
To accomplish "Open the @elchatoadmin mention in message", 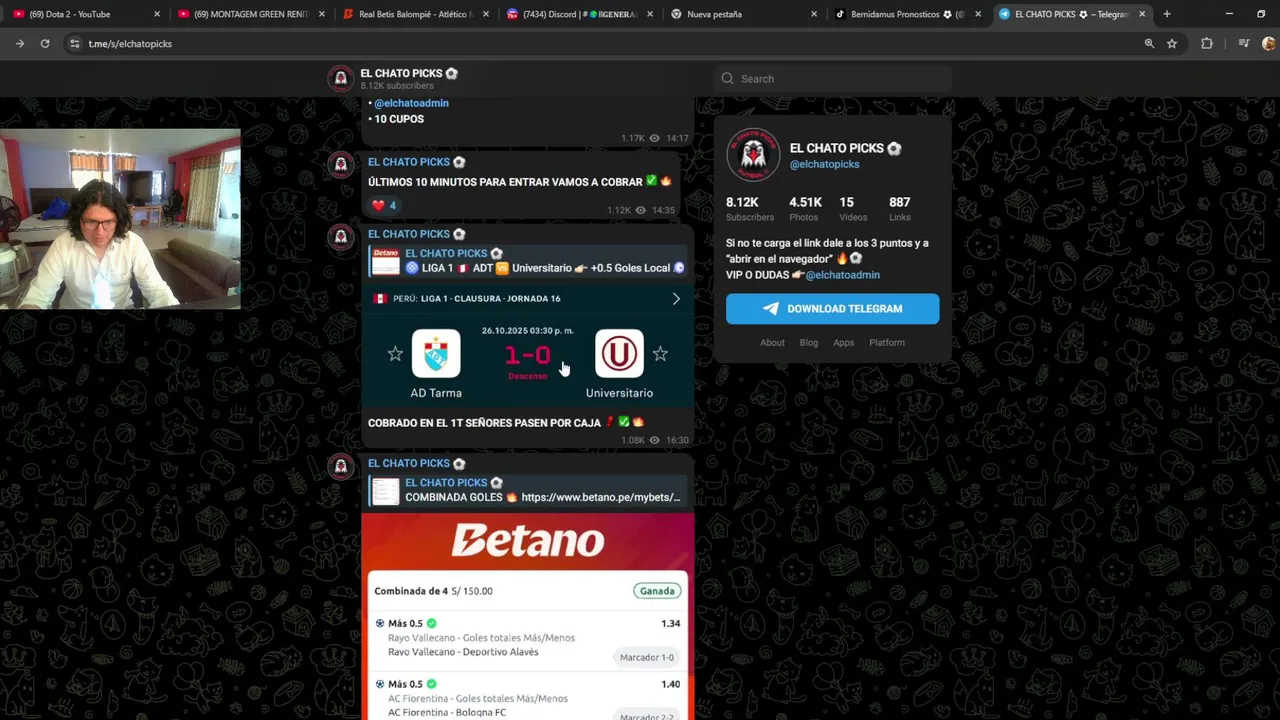I will coord(411,103).
